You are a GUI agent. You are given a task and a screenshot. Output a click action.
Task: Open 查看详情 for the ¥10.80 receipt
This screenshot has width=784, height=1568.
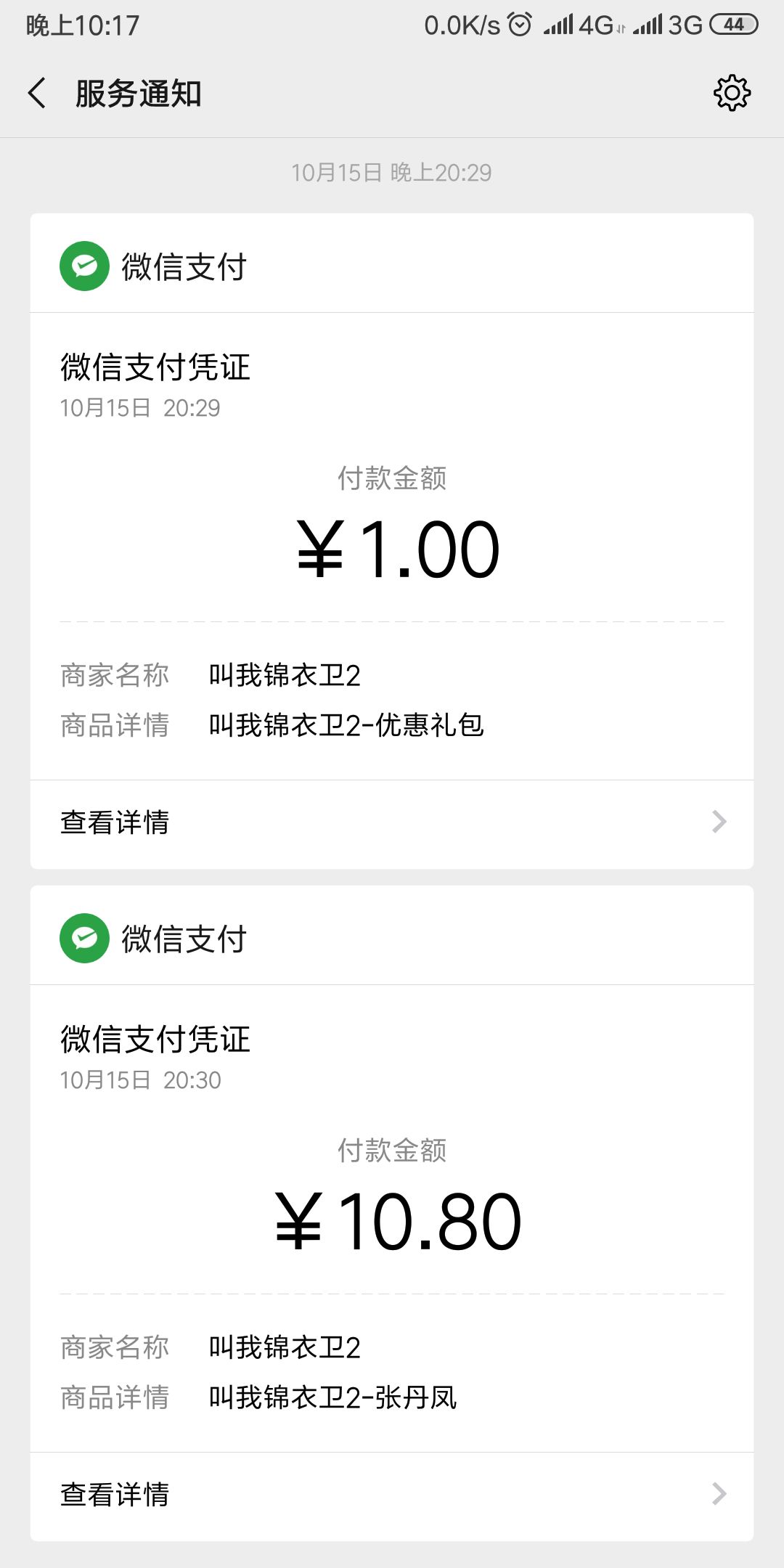[115, 1495]
